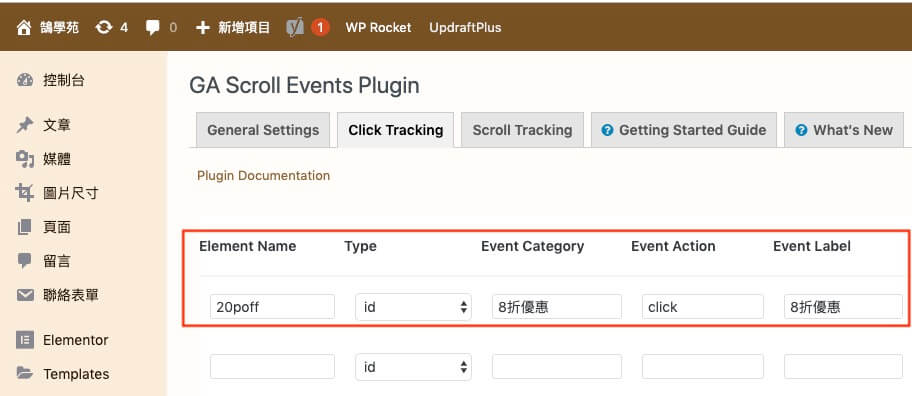Open the site home icon 鵠學苑
Image resolution: width=912 pixels, height=396 pixels.
coord(24,27)
